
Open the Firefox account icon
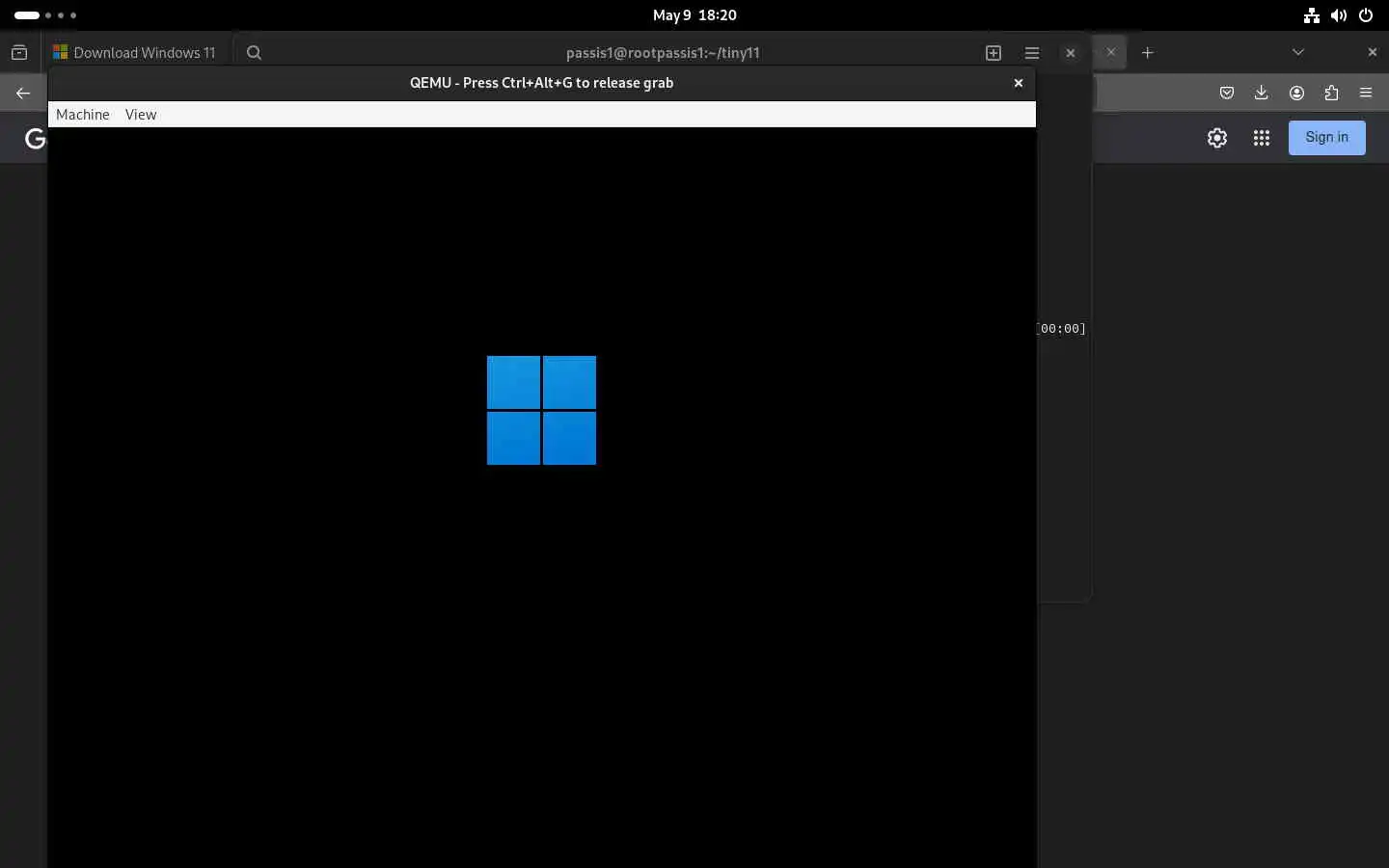pyautogui.click(x=1297, y=93)
